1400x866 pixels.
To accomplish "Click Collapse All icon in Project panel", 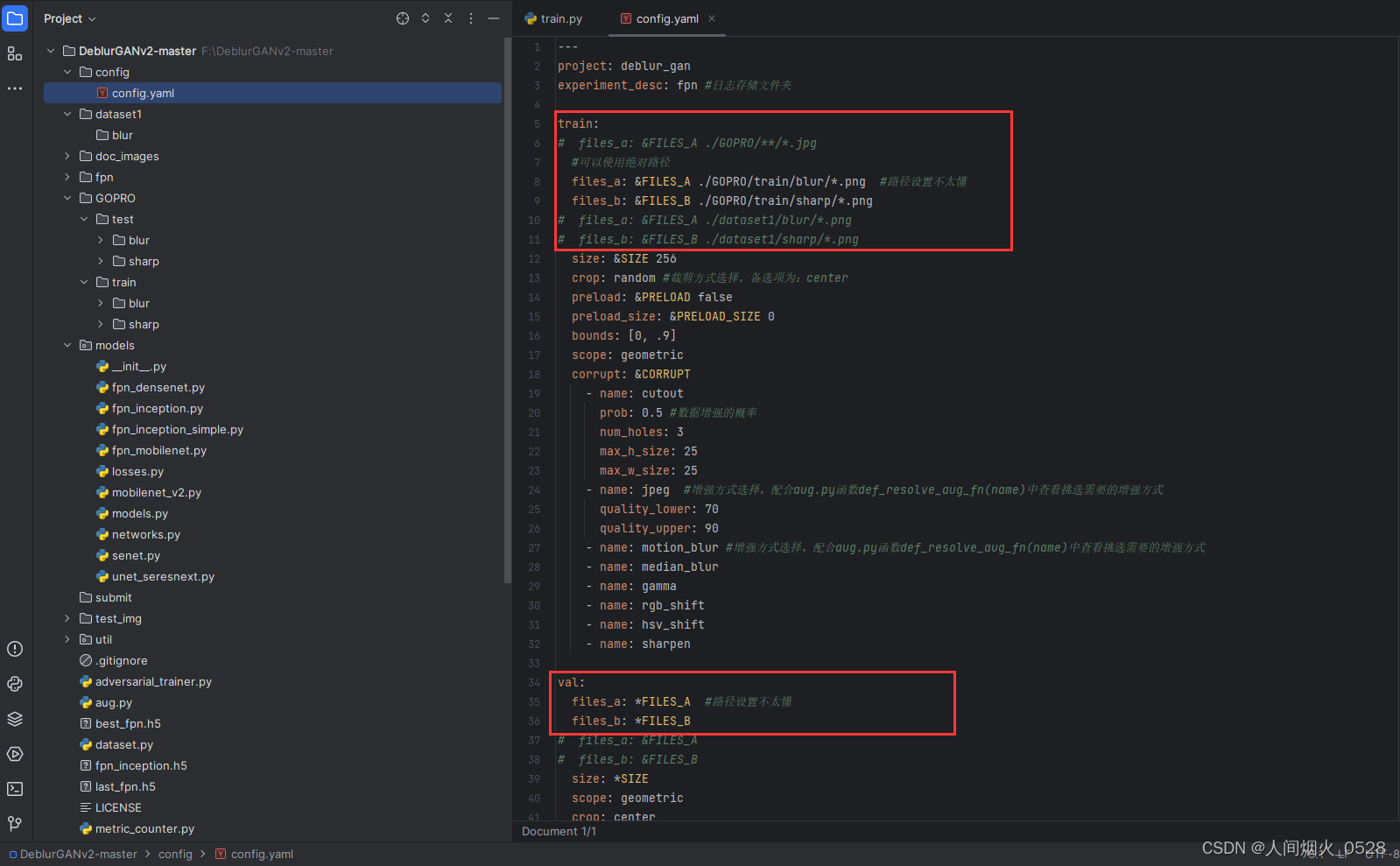I will pos(448,18).
